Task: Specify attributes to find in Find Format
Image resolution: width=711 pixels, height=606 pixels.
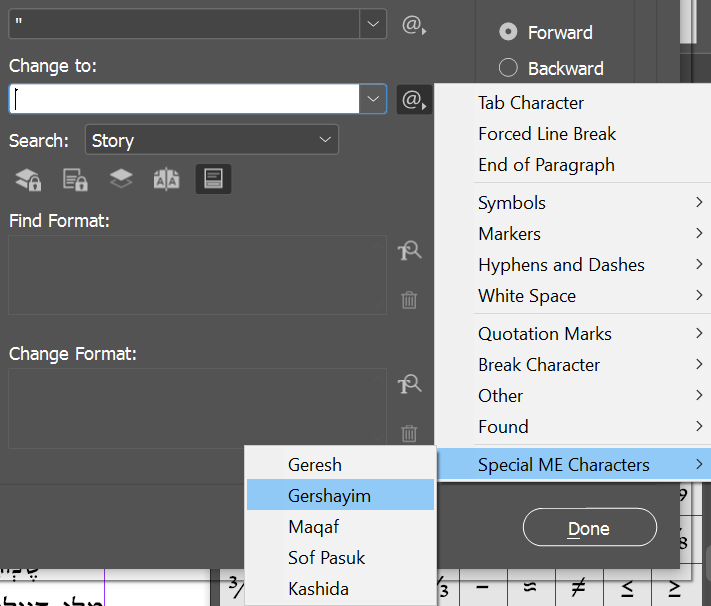Action: (x=409, y=251)
